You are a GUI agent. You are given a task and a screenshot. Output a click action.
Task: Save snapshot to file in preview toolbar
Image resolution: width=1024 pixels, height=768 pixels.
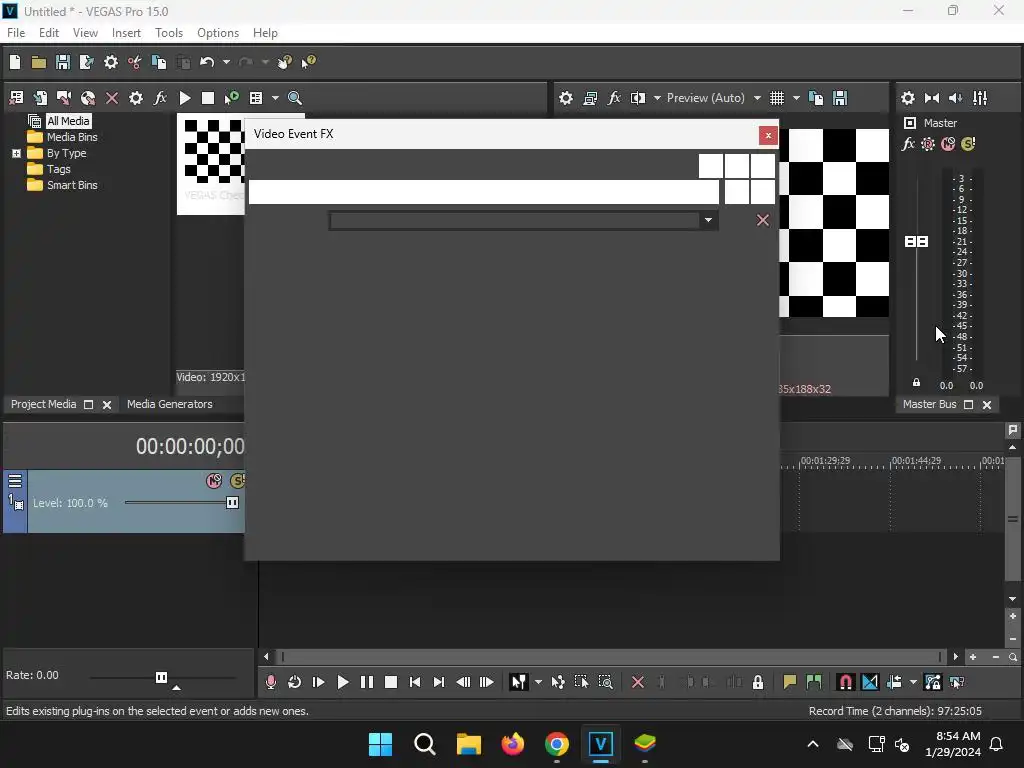point(840,98)
